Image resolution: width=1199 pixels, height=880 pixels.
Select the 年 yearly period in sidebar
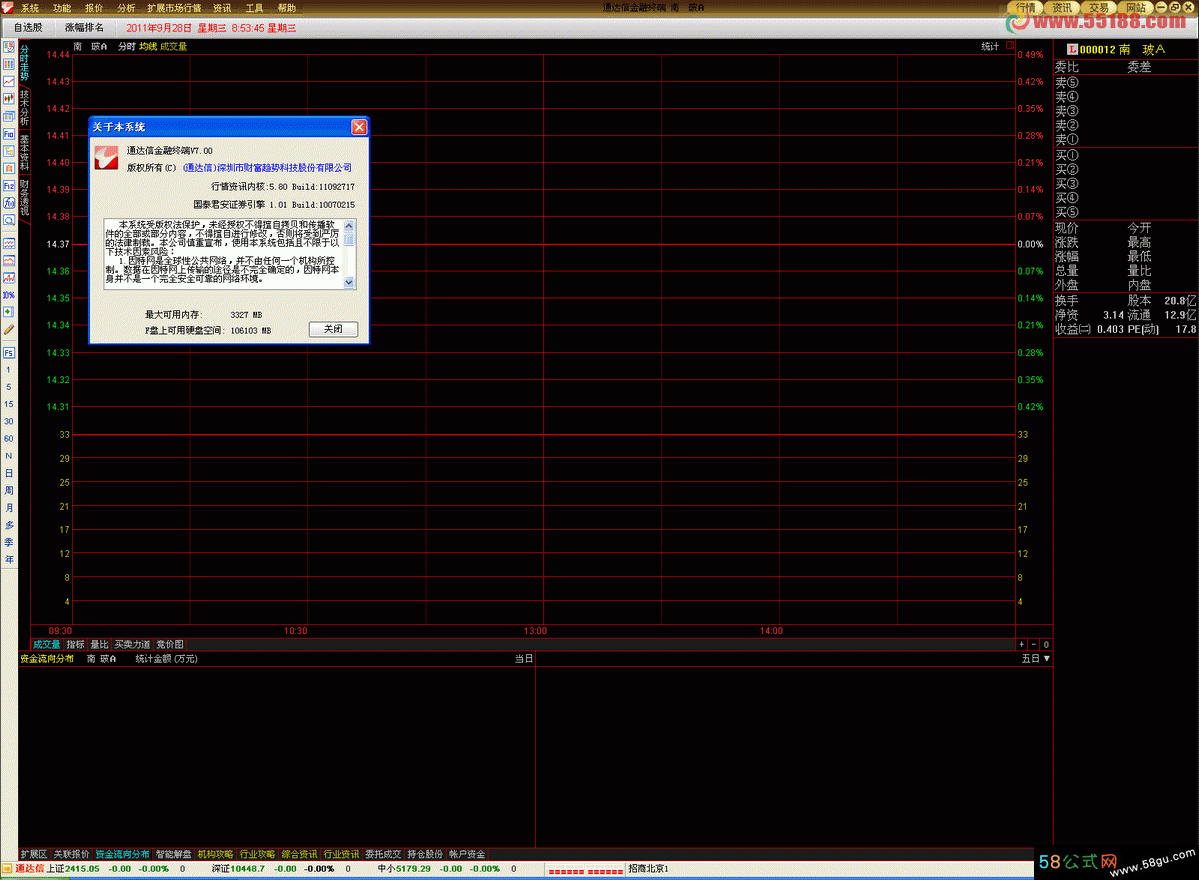click(x=8, y=560)
